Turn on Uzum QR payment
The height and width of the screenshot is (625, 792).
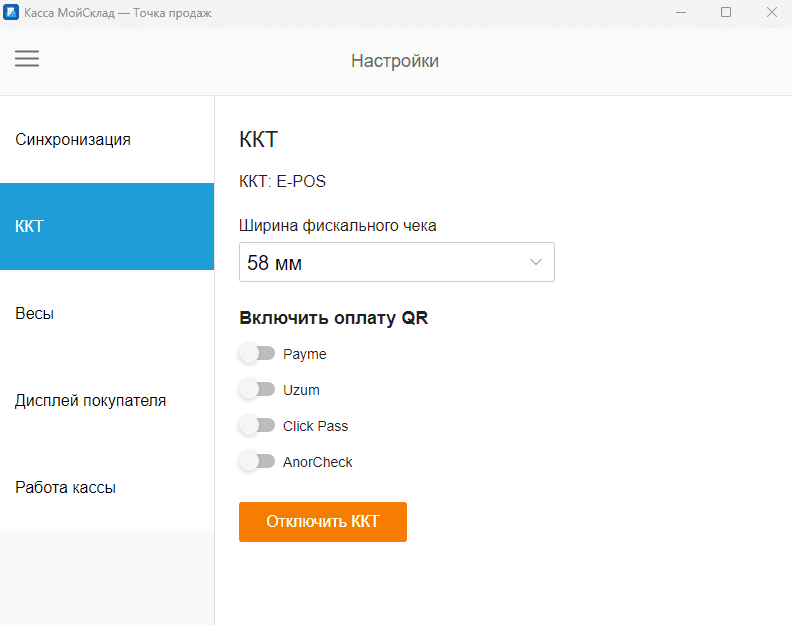[x=257, y=390]
